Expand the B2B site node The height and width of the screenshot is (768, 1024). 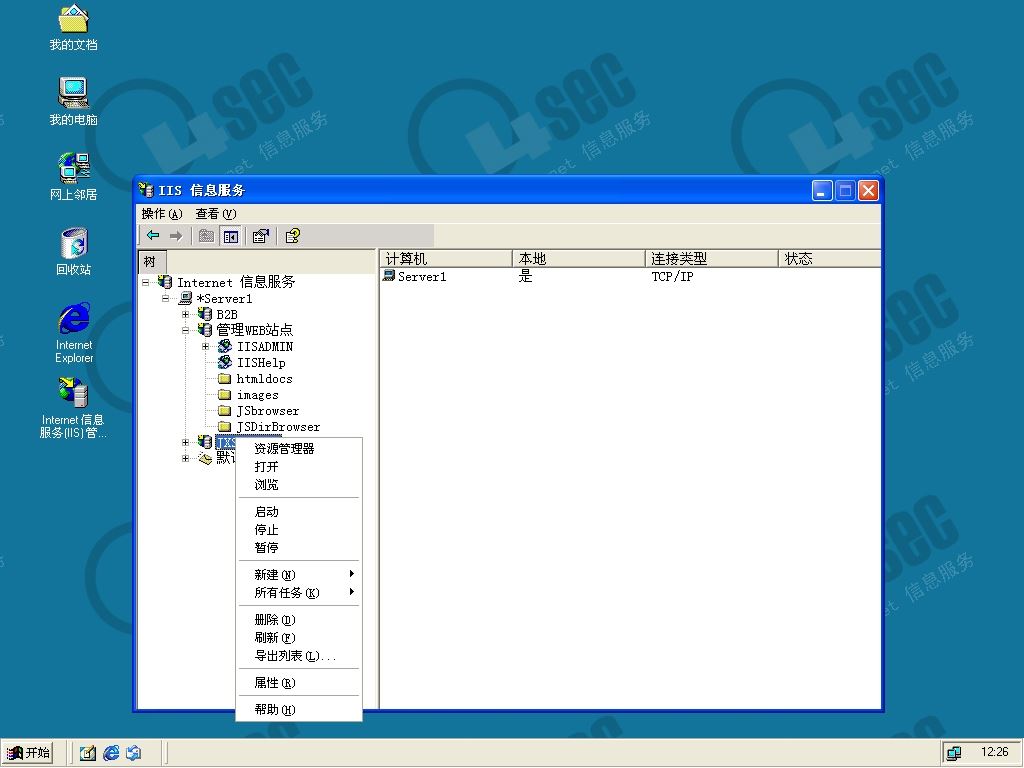tap(185, 314)
